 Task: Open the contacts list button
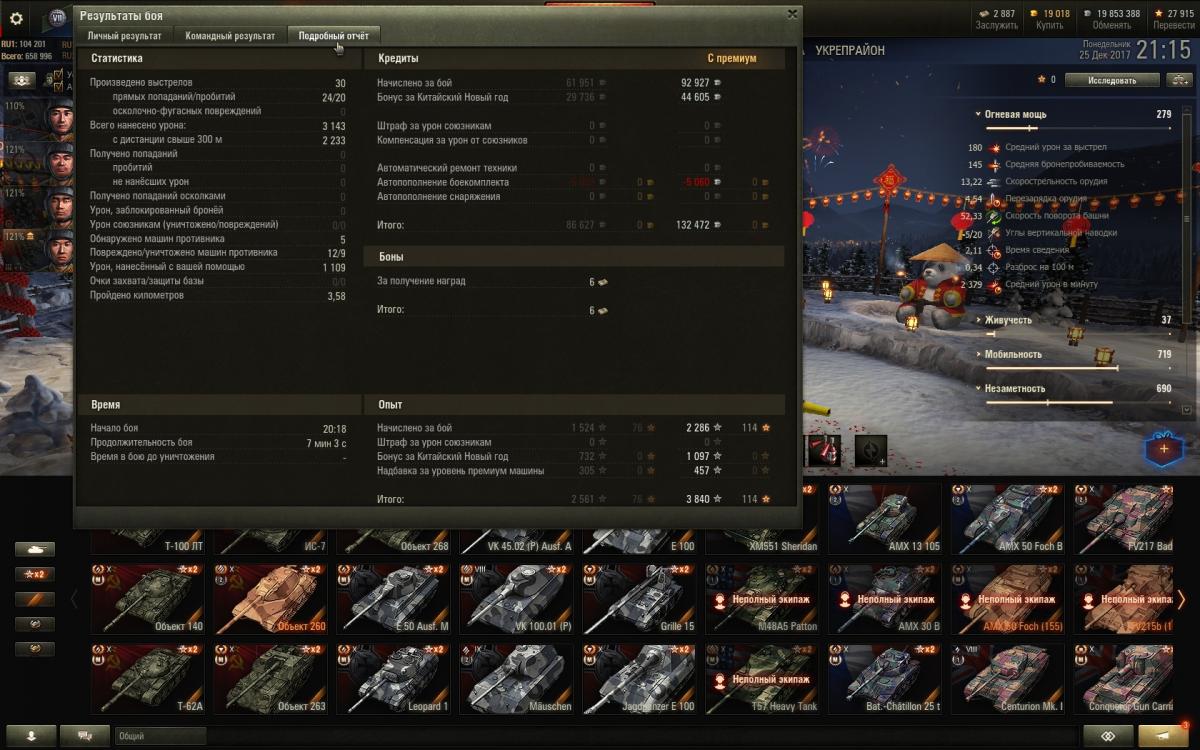pos(29,736)
